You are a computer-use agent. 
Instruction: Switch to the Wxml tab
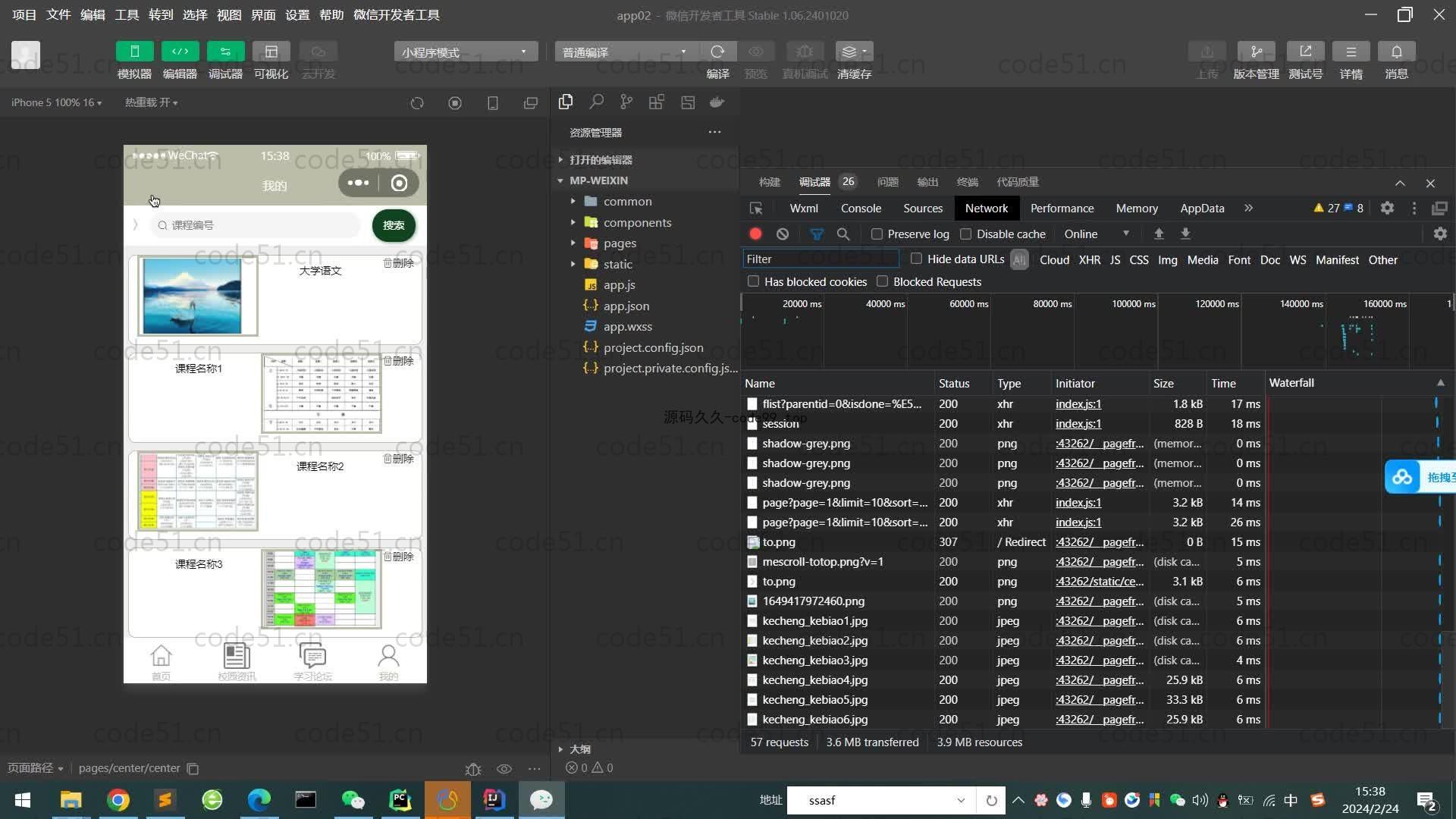pos(804,209)
